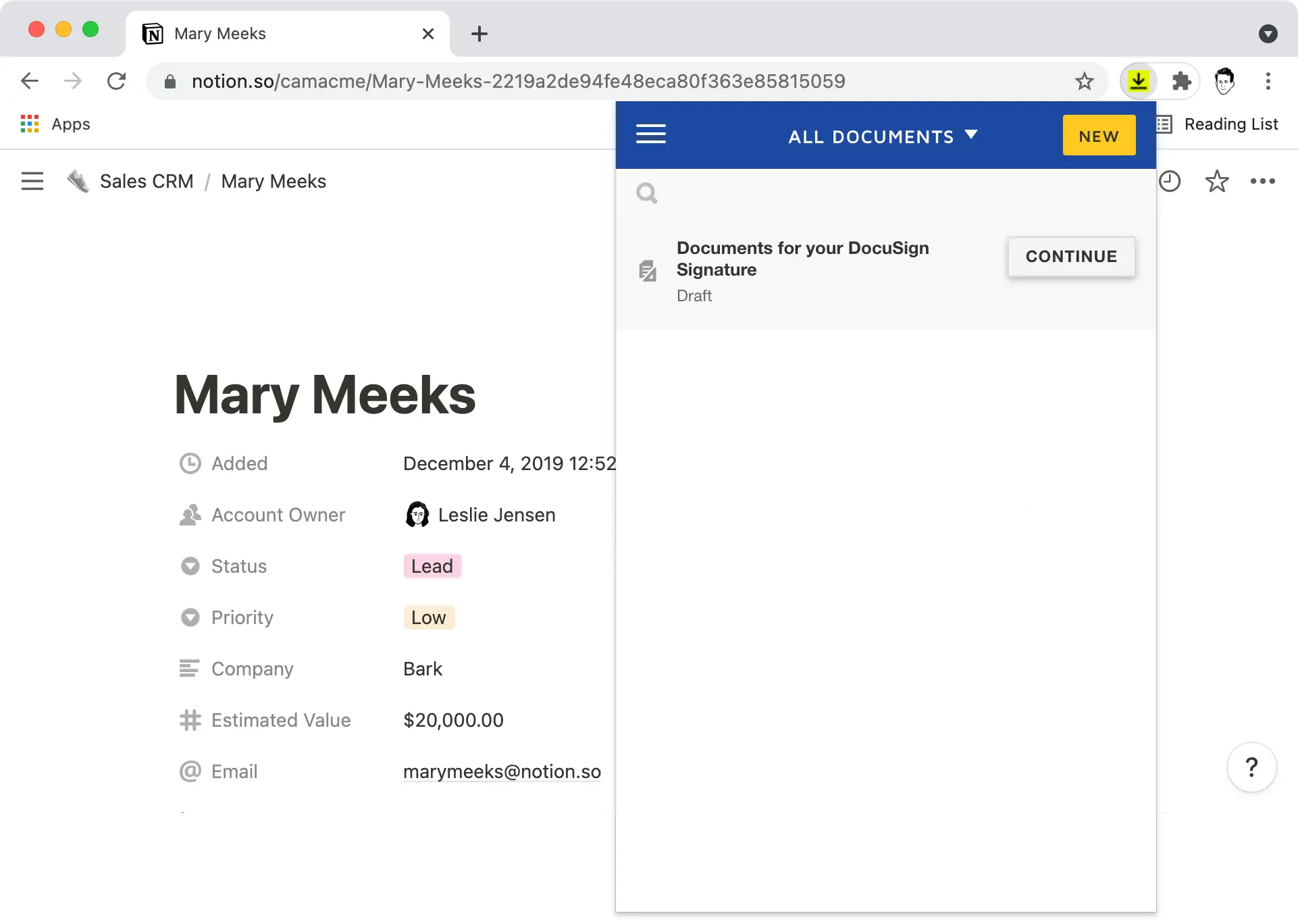
Task: Click the Chrome extensions puzzle icon
Action: [x=1182, y=81]
